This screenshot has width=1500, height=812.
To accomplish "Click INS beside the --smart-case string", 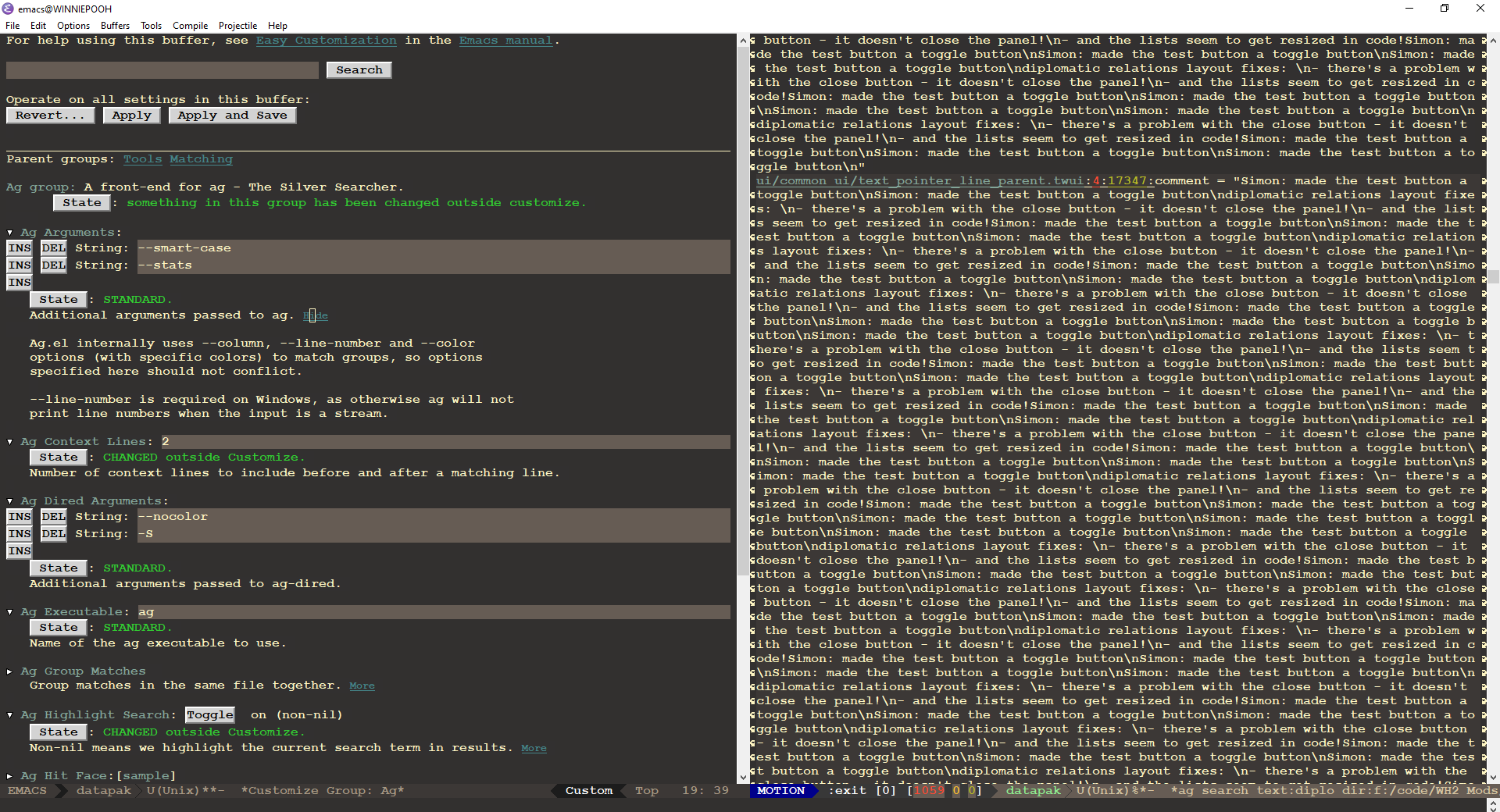I will point(20,248).
